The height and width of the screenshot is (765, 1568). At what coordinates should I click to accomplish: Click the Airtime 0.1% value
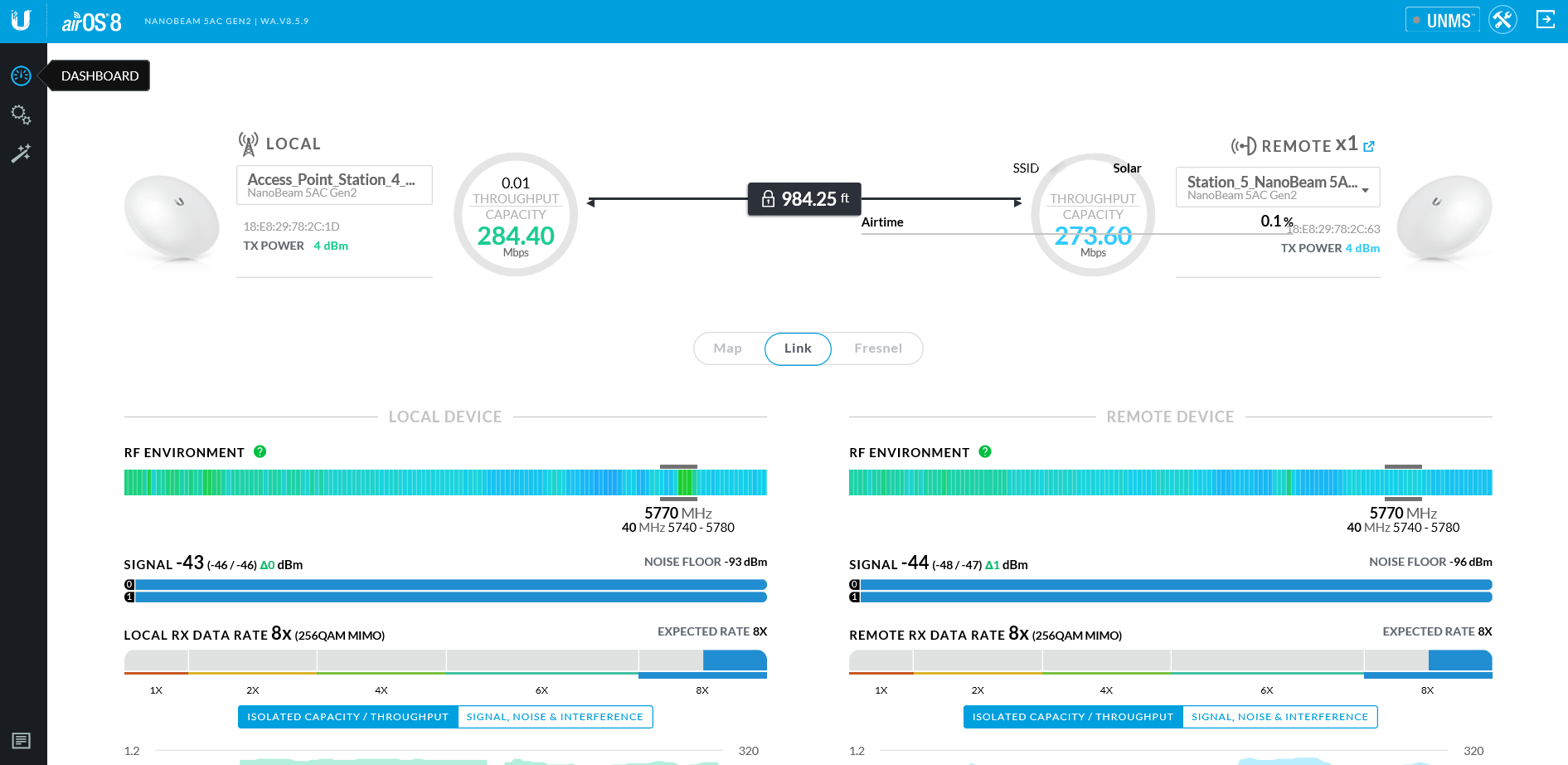[x=1277, y=221]
